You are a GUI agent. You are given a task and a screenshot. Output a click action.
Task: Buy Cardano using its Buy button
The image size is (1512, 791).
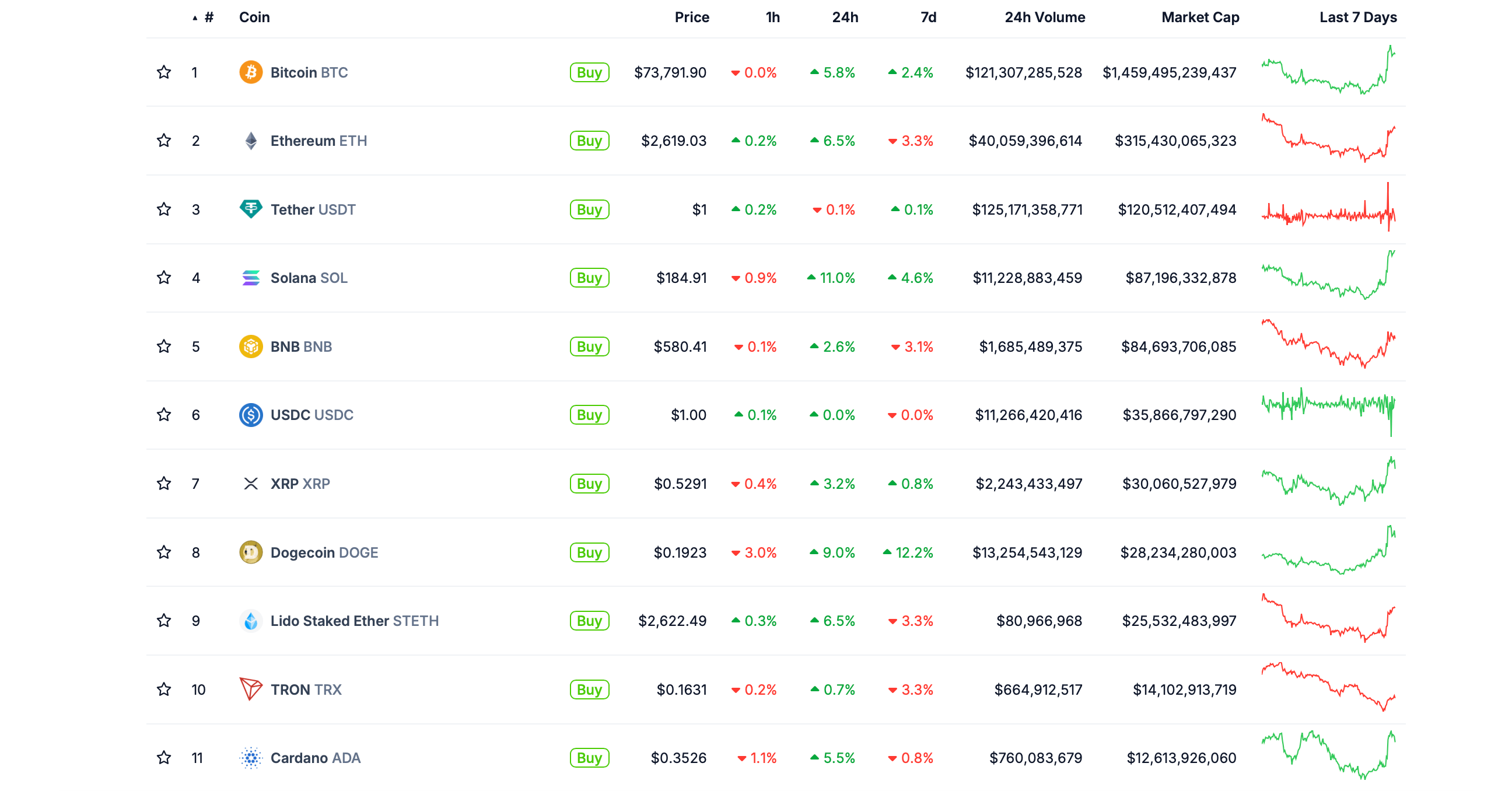point(589,758)
